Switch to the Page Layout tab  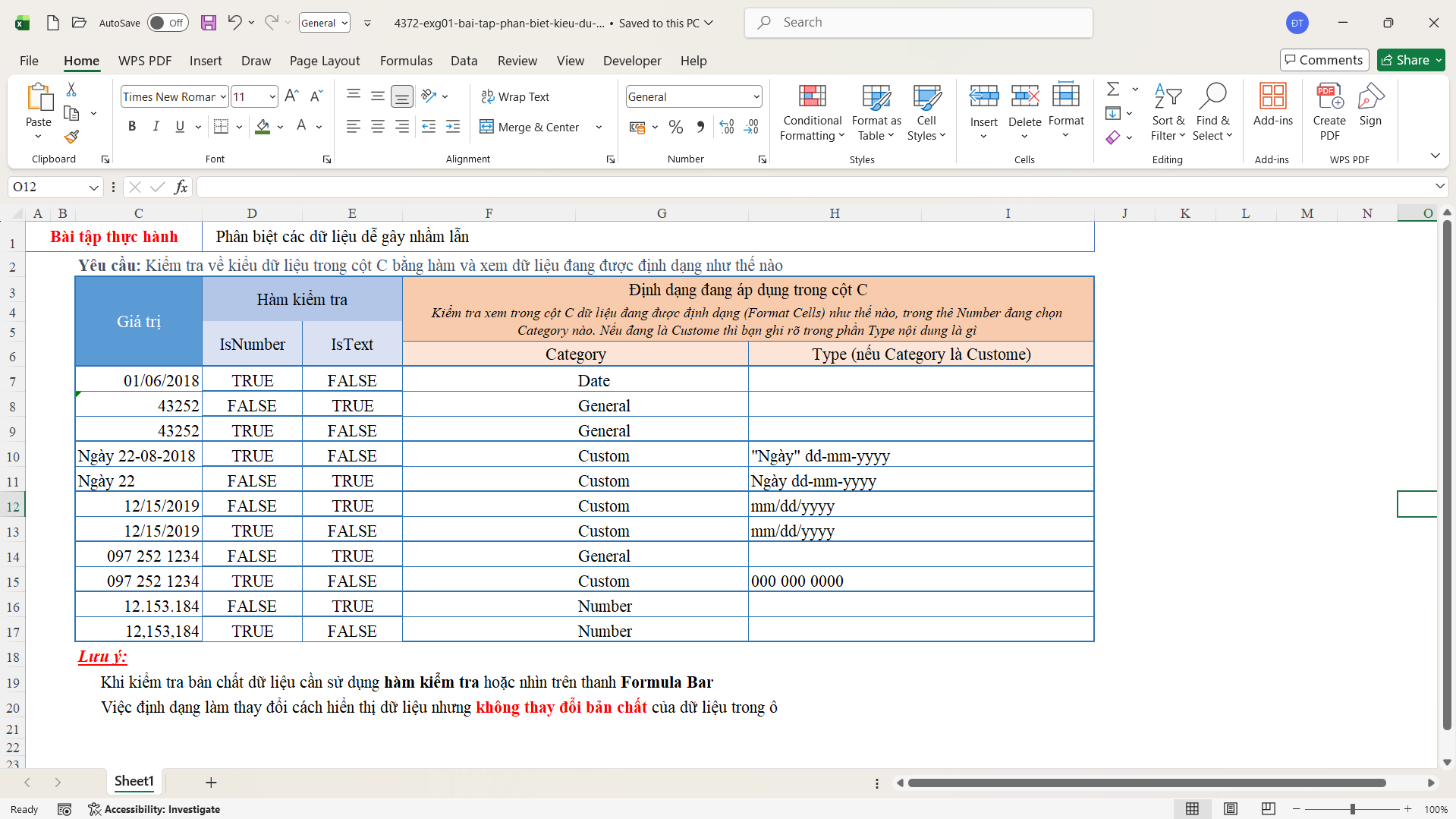pyautogui.click(x=324, y=61)
